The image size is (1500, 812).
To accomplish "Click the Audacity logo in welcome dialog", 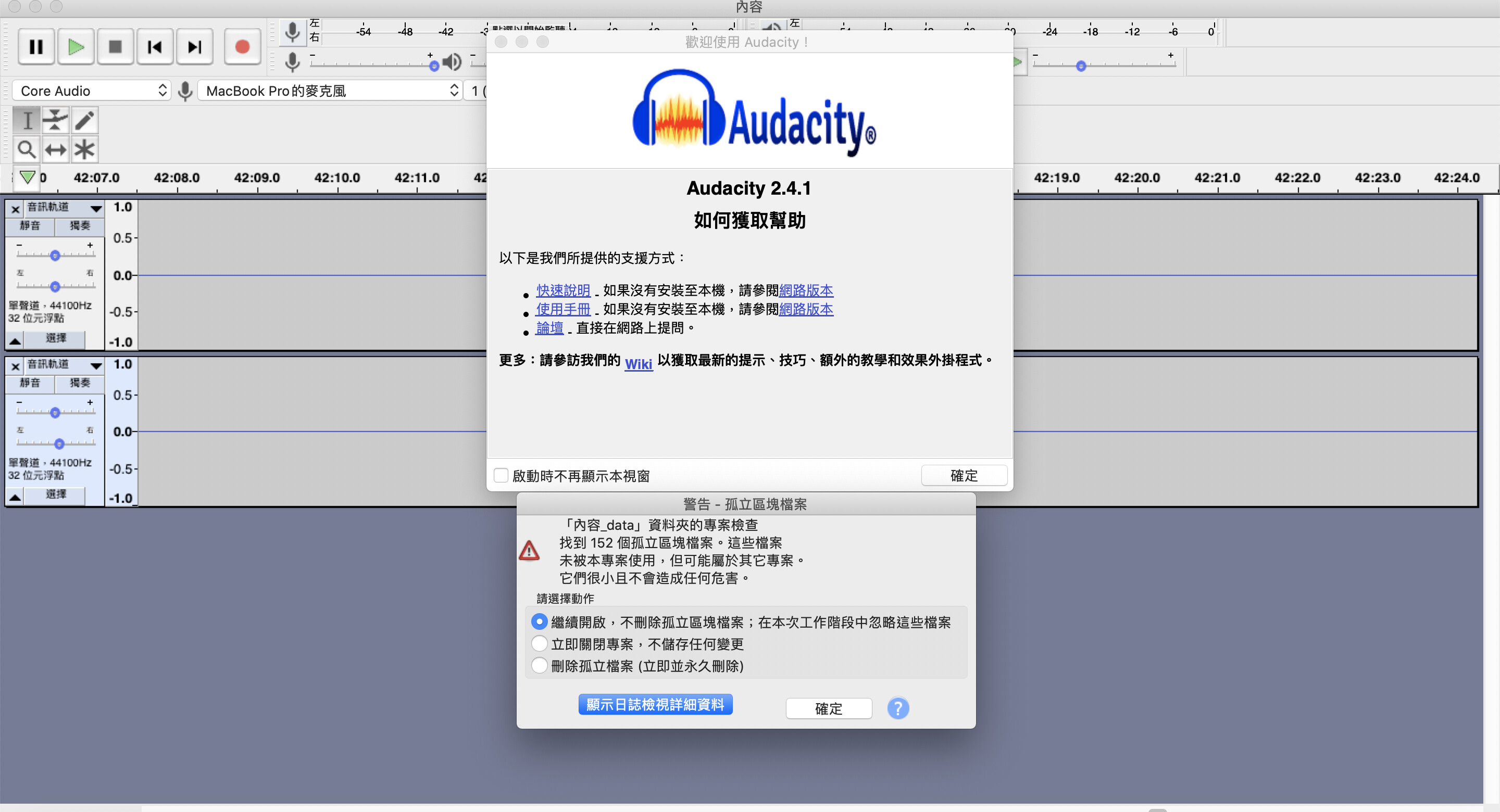I will click(x=754, y=112).
